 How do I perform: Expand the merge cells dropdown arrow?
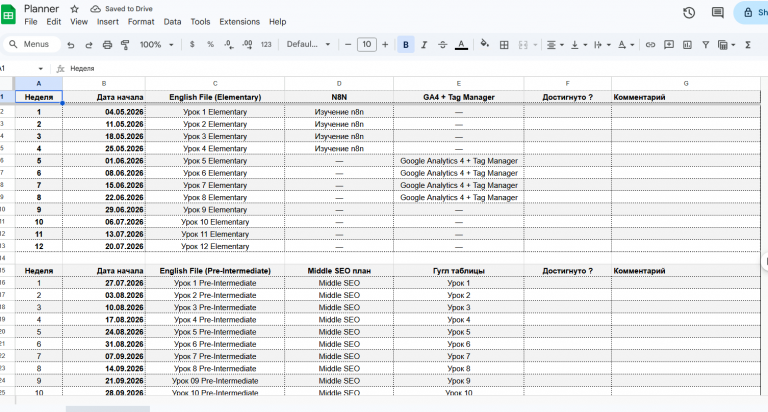[535, 45]
